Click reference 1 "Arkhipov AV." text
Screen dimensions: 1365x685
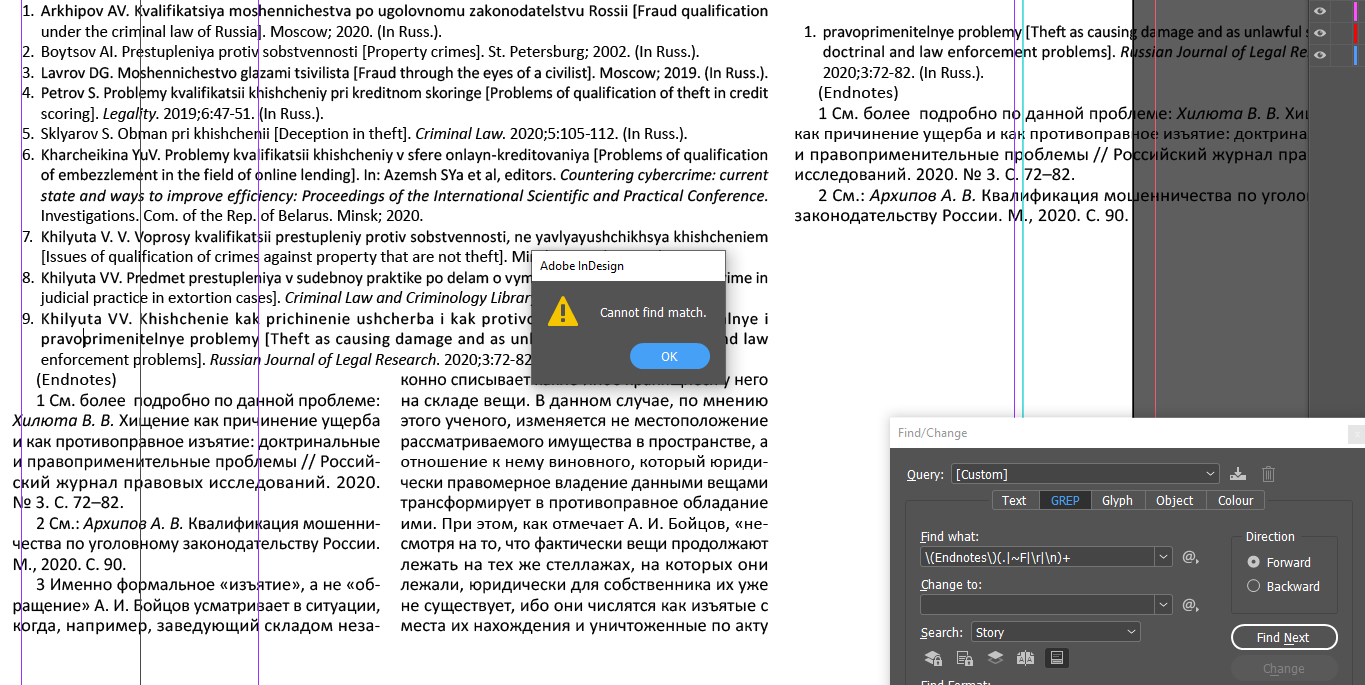(83, 11)
